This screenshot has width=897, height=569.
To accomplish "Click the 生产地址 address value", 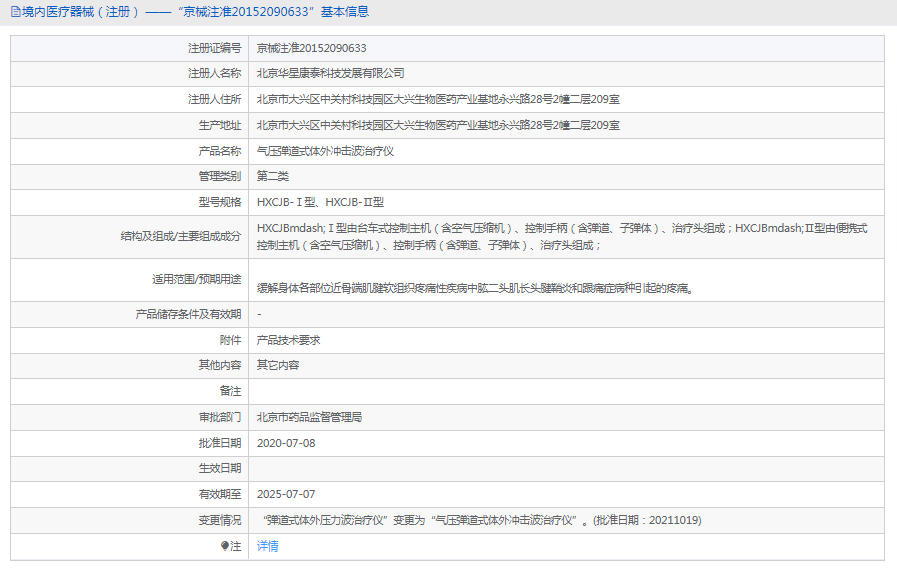I will pos(438,125).
